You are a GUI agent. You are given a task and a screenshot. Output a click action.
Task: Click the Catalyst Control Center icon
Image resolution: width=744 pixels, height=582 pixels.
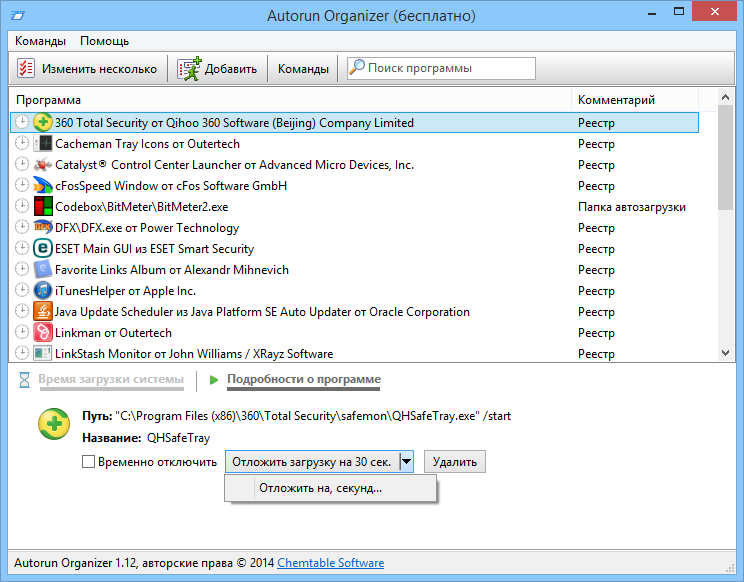43,165
